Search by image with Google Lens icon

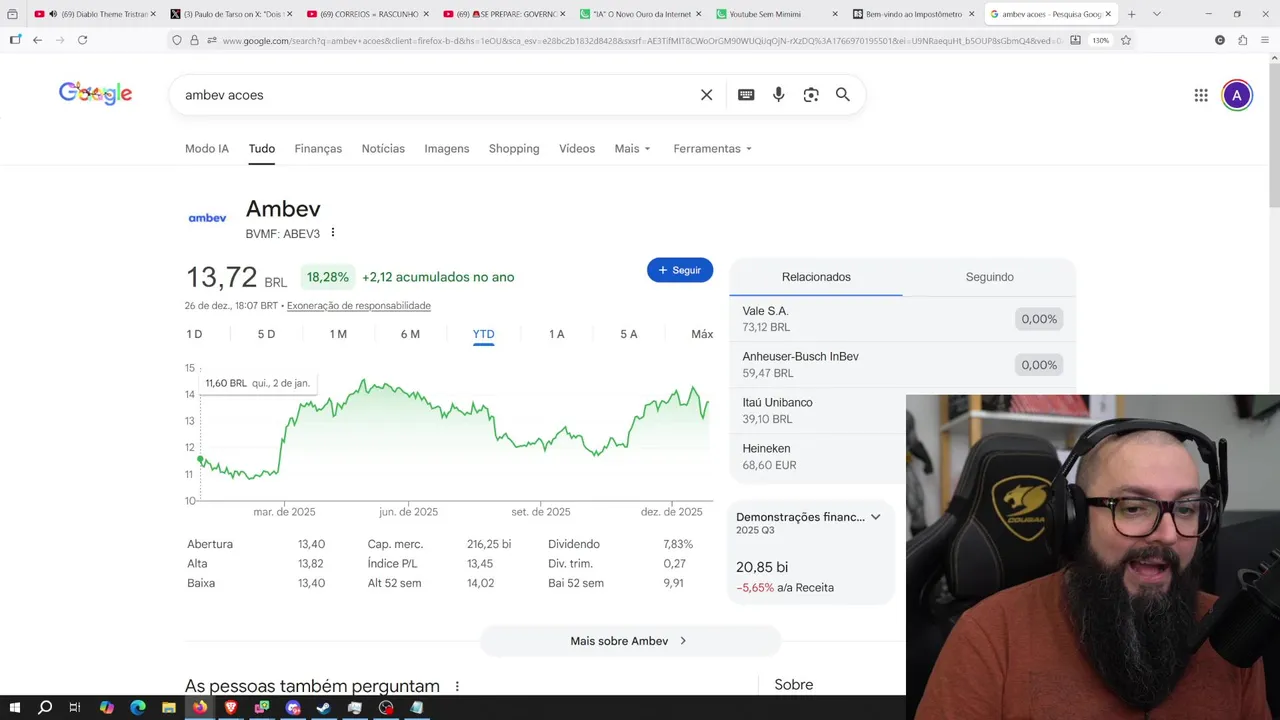(811, 95)
